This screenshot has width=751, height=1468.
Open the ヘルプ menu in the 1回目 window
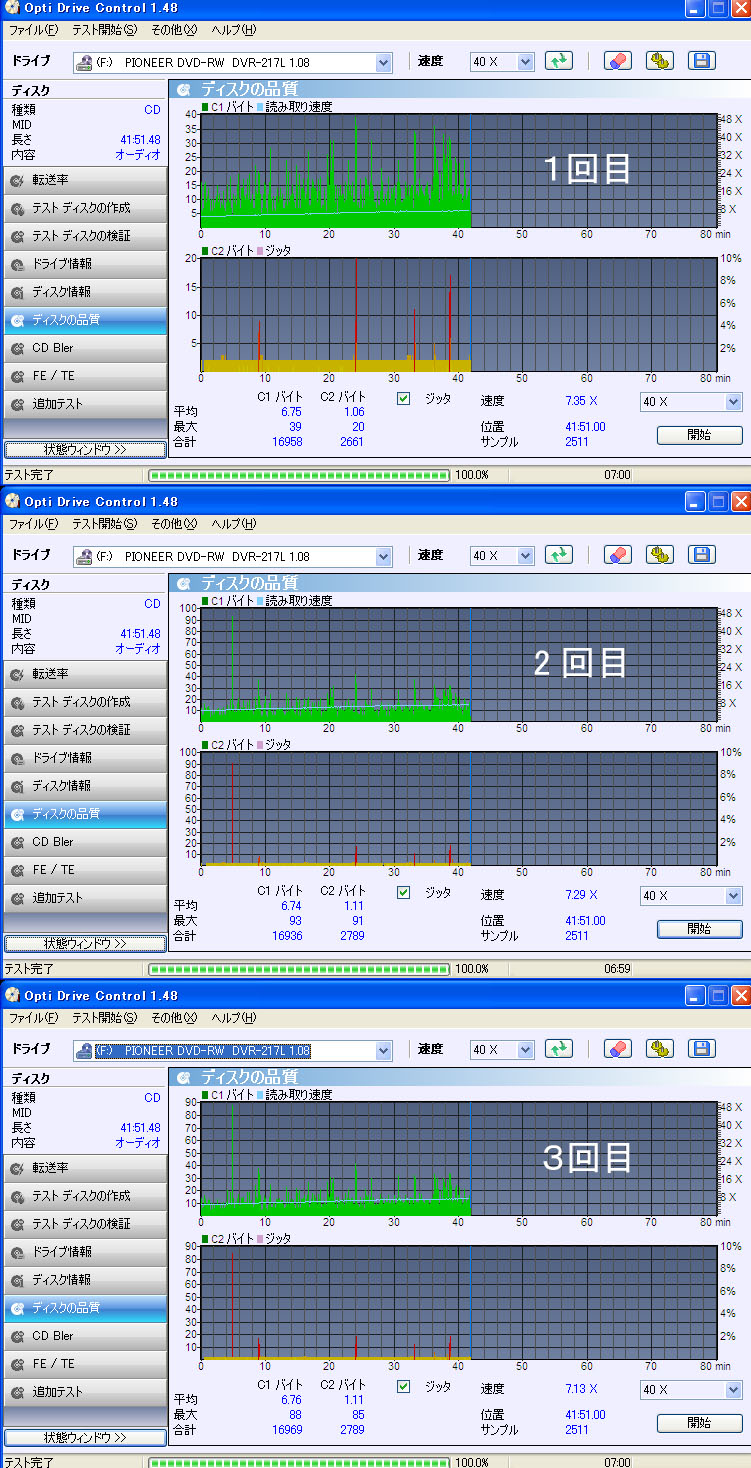[x=234, y=30]
